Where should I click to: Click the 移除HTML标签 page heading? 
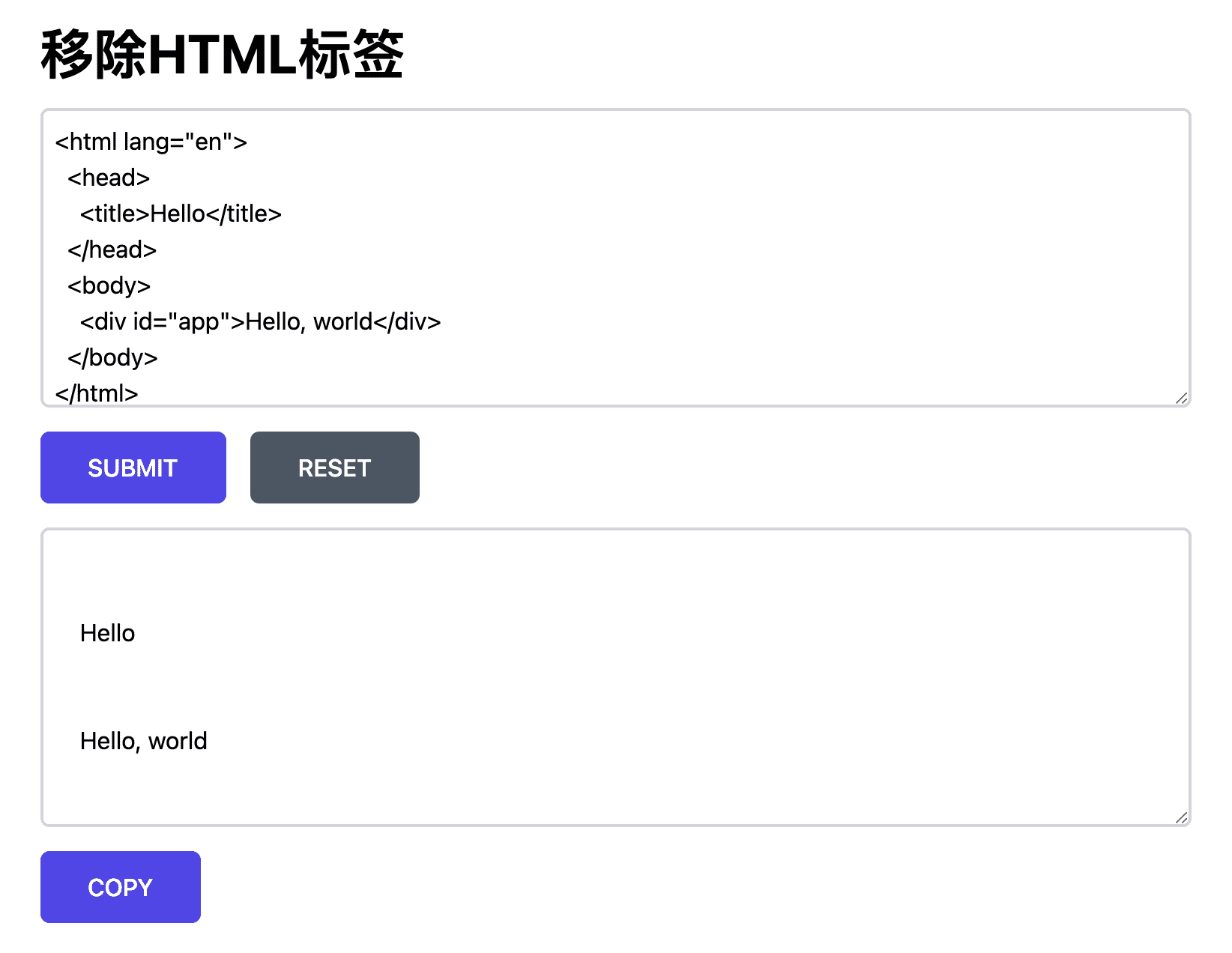[x=221, y=54]
